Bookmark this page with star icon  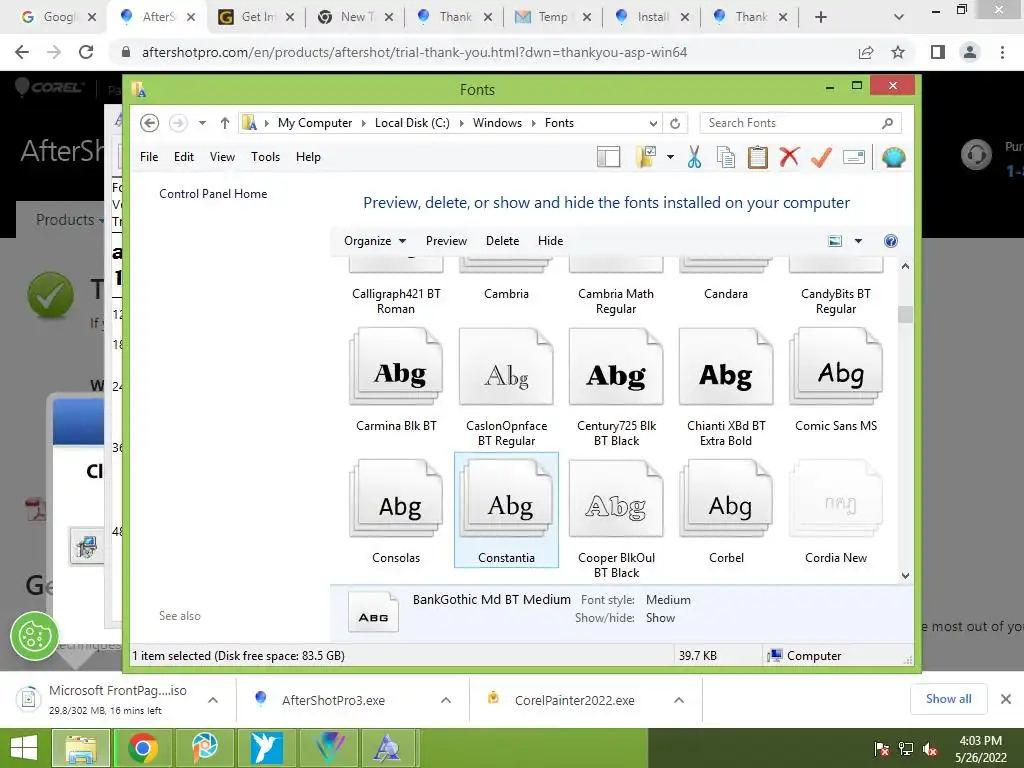point(898,52)
